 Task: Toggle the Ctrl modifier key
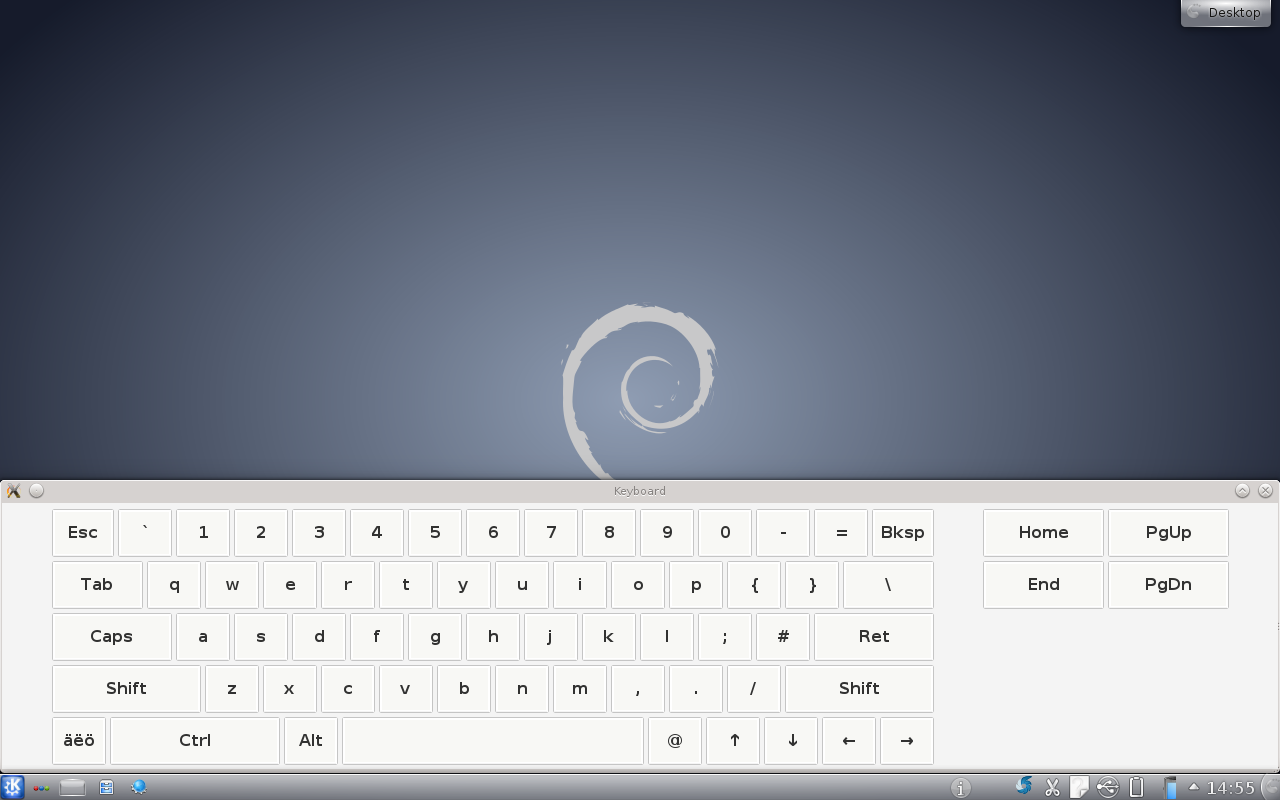tap(195, 741)
